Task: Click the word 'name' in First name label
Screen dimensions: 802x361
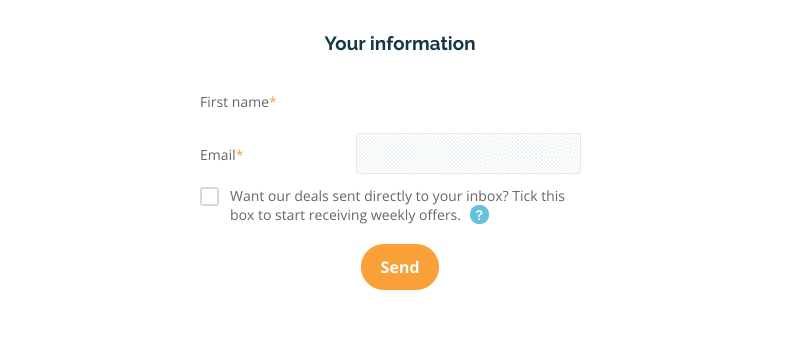Action: pos(250,102)
